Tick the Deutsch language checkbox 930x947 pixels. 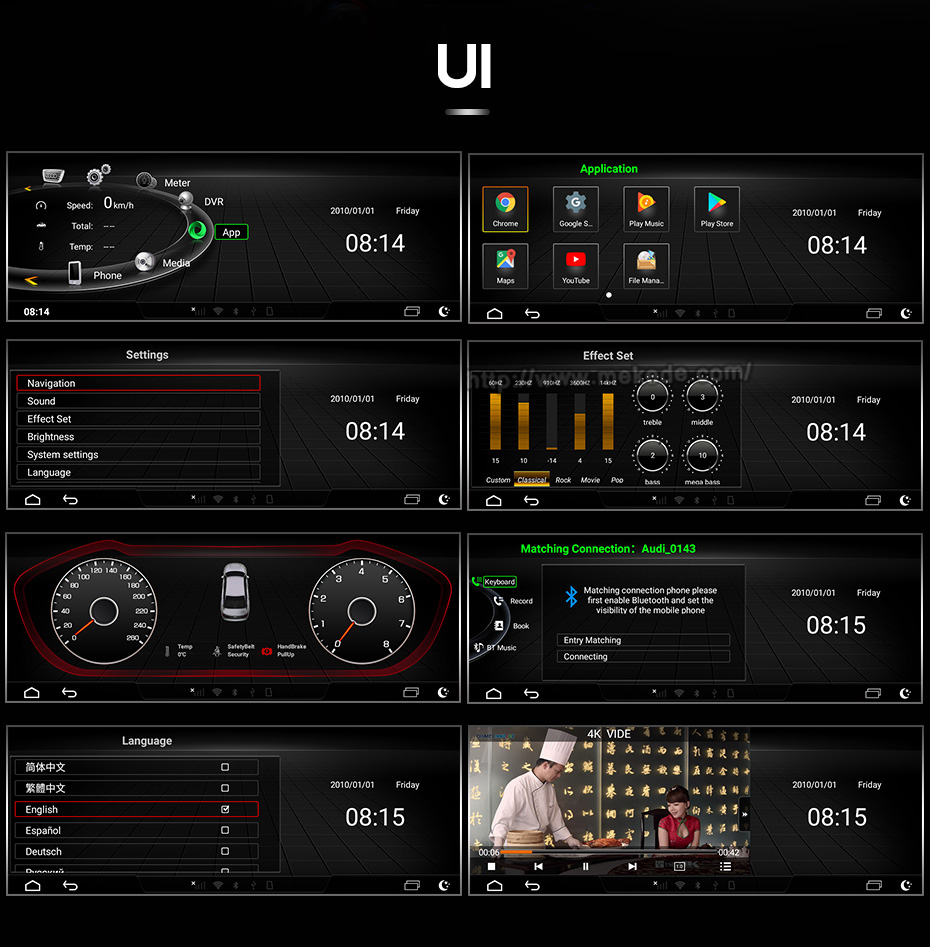[225, 851]
